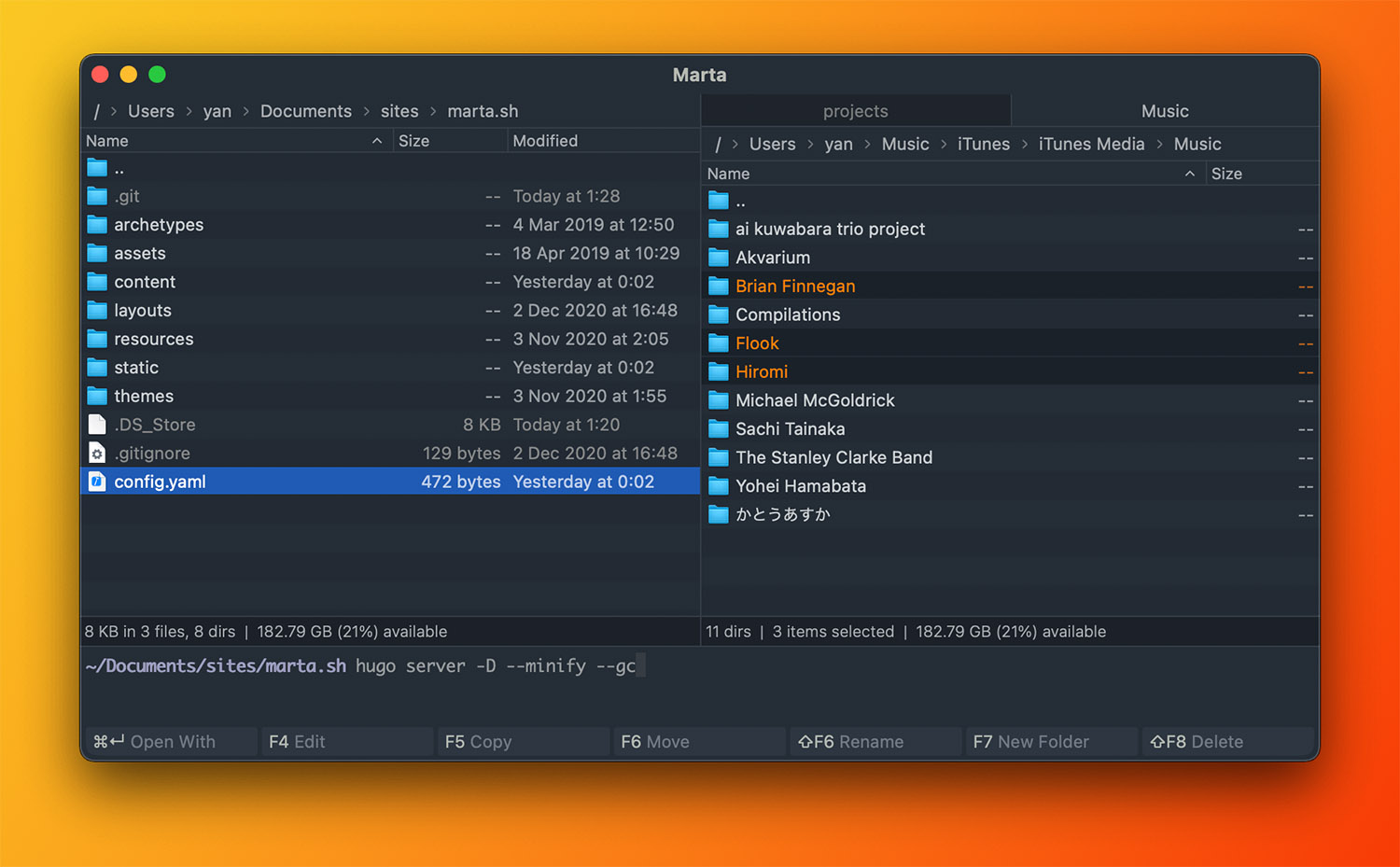This screenshot has width=1400, height=867.
Task: Click the Akvarium folder icon
Action: [718, 258]
